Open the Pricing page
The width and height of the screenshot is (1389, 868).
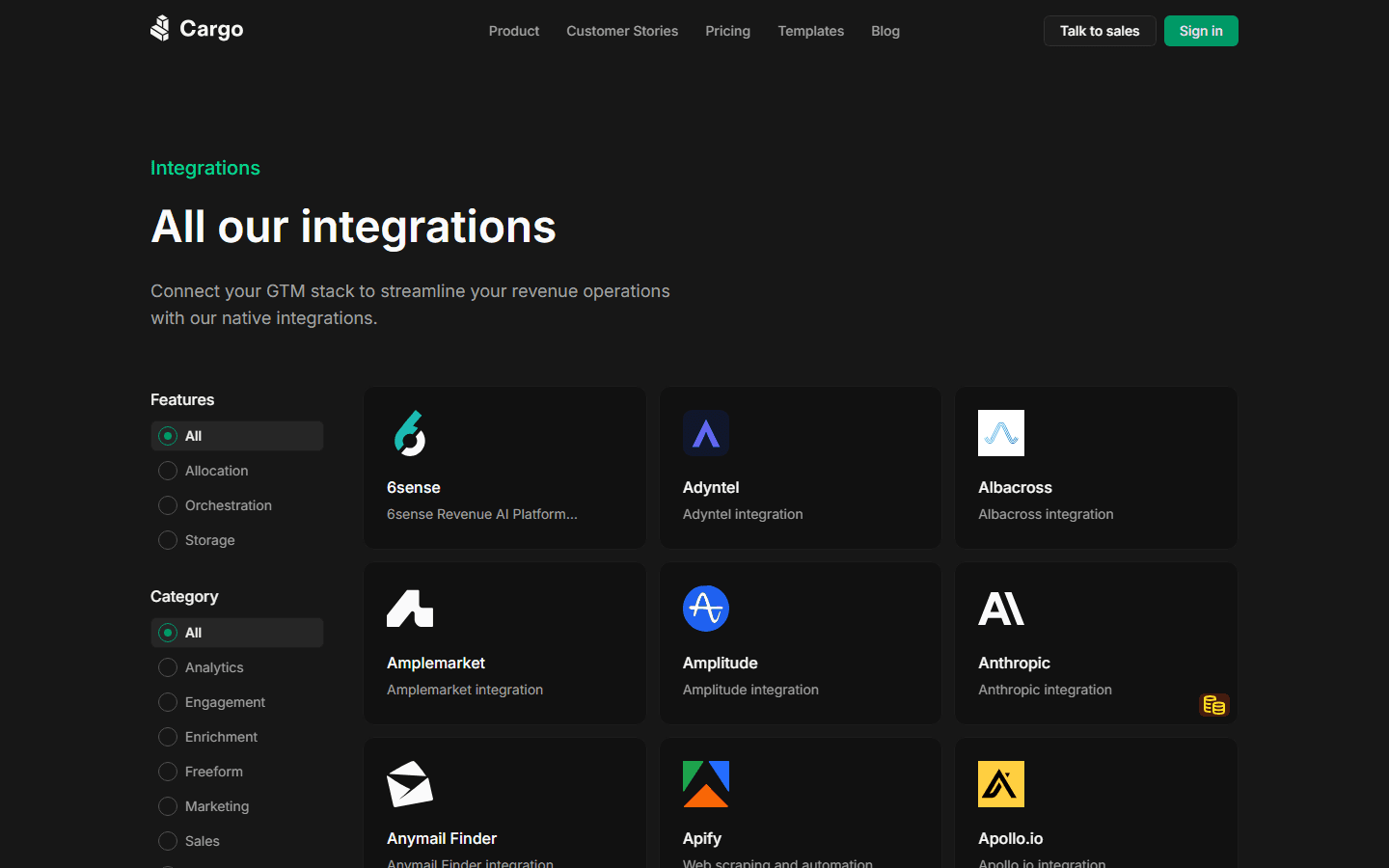tap(727, 31)
